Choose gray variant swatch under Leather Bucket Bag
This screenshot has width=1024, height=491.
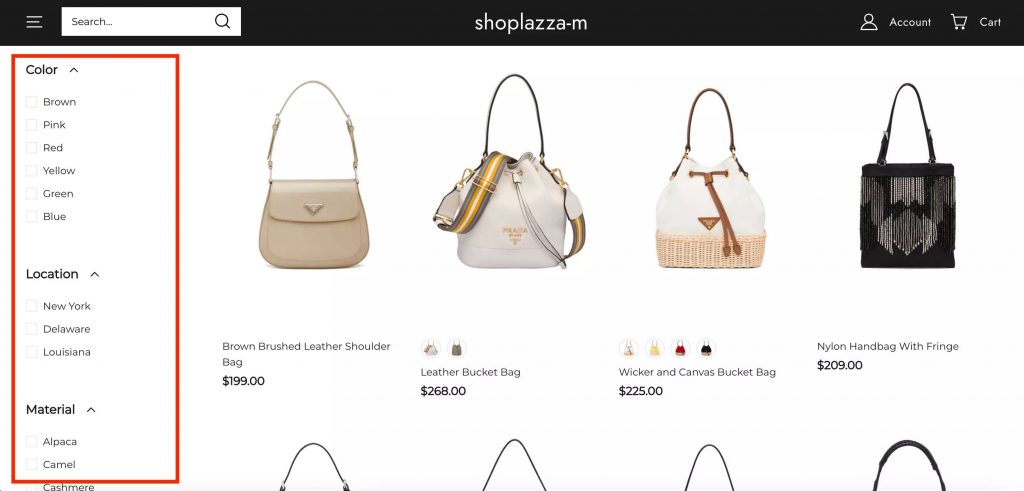[456, 348]
